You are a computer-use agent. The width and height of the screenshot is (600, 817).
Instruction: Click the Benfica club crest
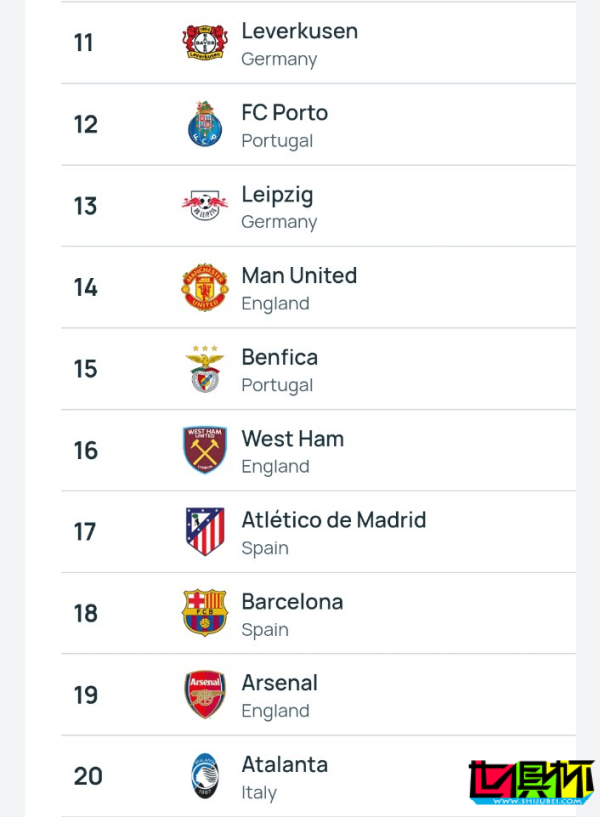[205, 369]
